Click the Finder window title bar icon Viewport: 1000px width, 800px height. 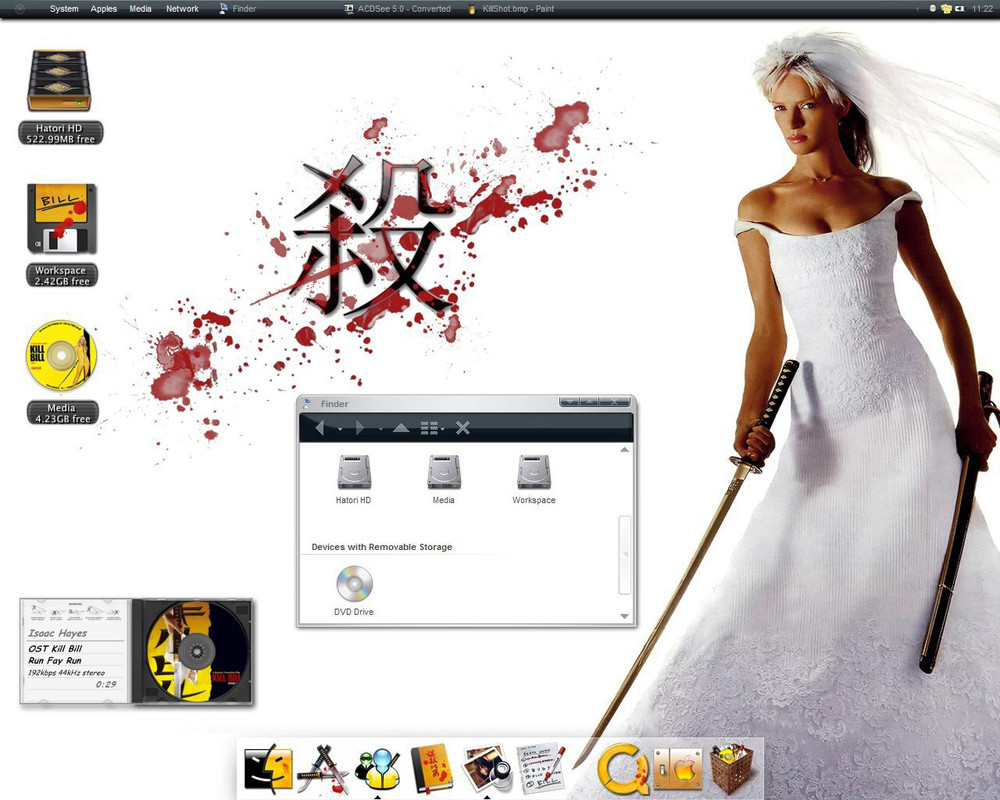(306, 403)
